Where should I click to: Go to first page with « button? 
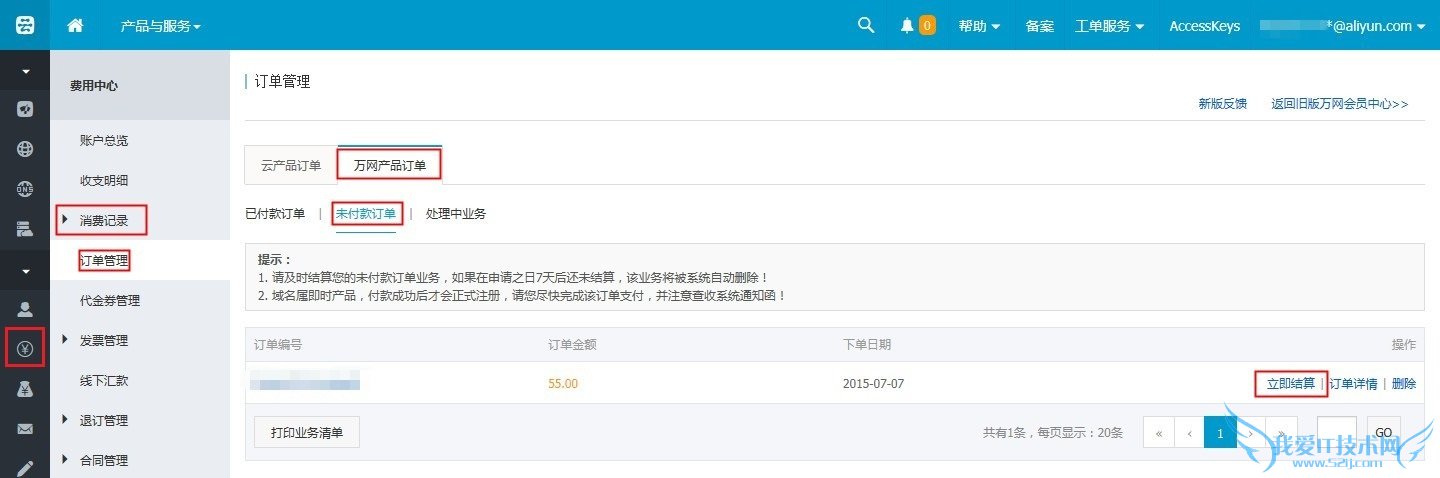(x=1158, y=433)
